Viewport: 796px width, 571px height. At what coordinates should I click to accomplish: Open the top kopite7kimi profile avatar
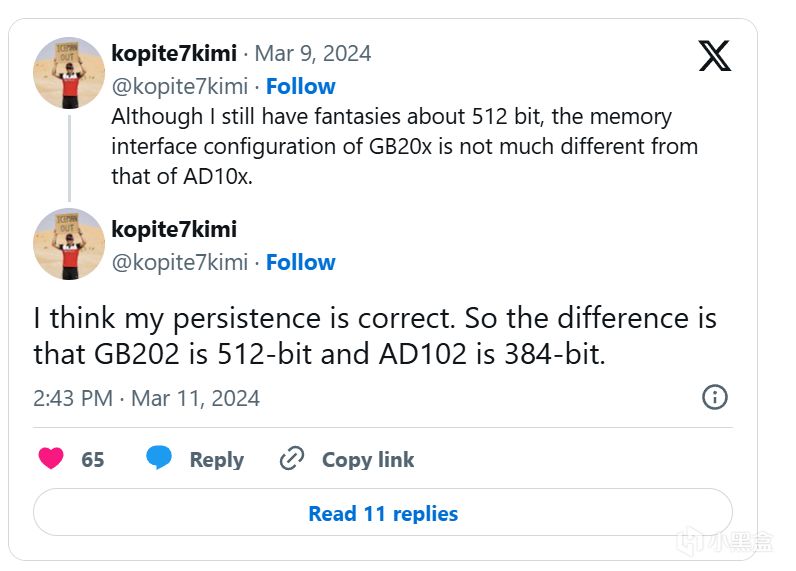pyautogui.click(x=69, y=73)
